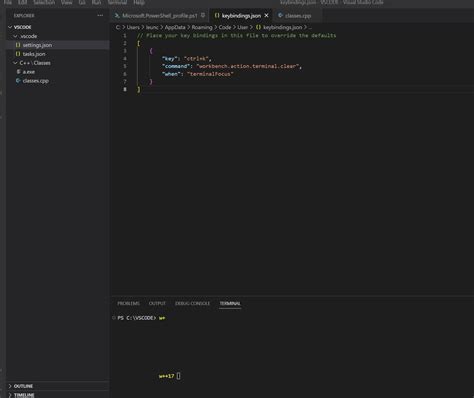
Task: Click the JSON icon beside tasks.json in Explorer
Action: click(x=18, y=54)
